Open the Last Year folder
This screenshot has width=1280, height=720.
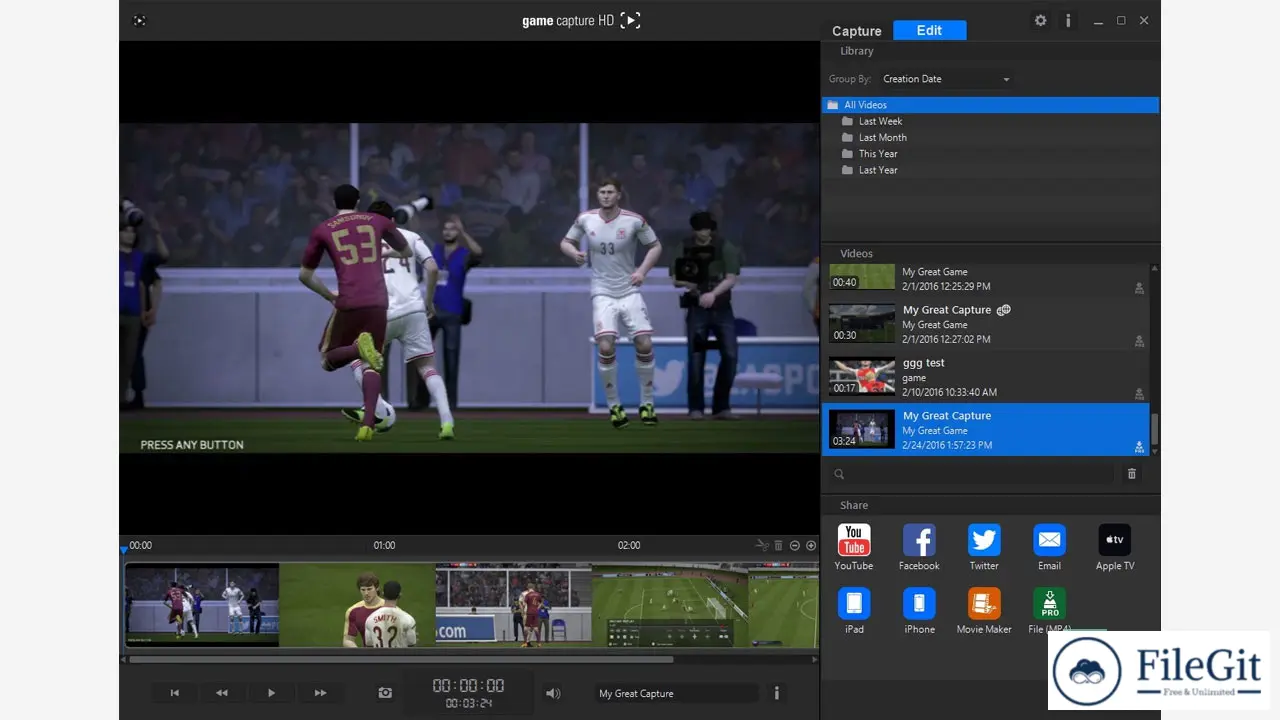tap(878, 170)
